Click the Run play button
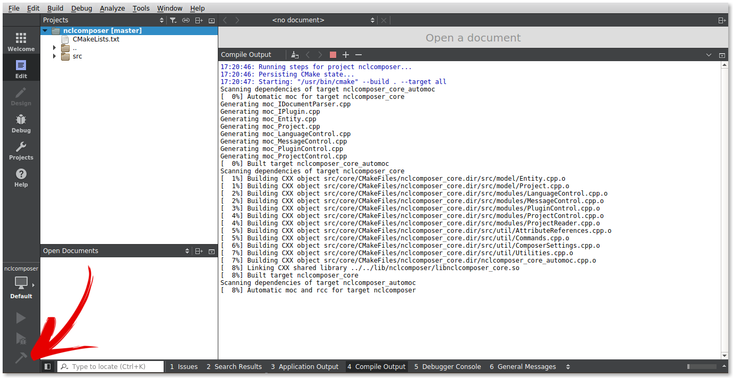This screenshot has height=378, width=733. (x=21, y=318)
